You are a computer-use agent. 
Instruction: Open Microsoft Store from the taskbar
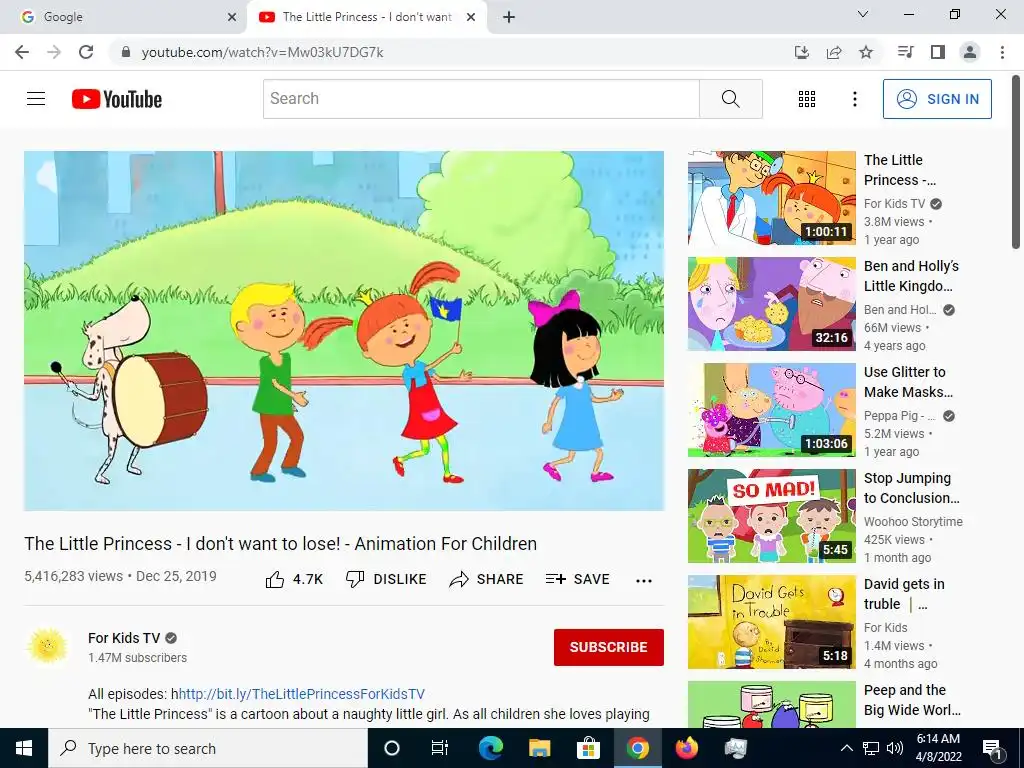(588, 748)
